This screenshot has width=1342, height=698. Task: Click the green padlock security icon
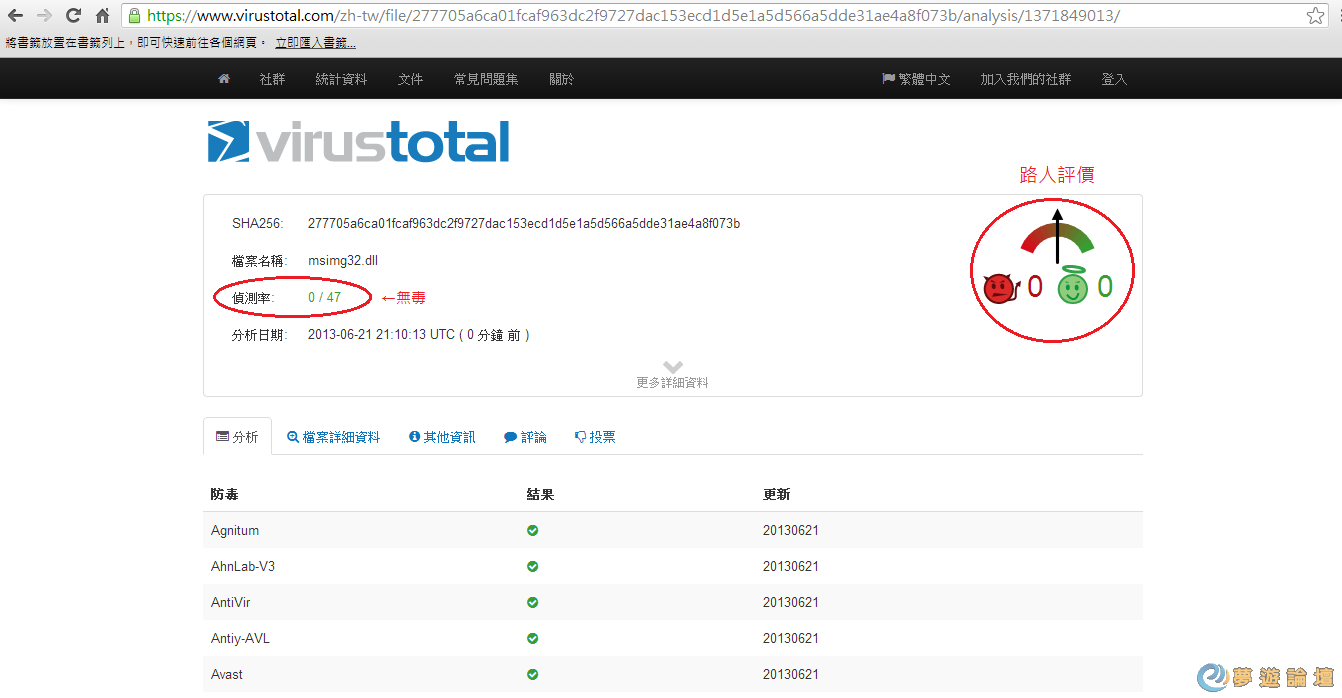coord(135,16)
